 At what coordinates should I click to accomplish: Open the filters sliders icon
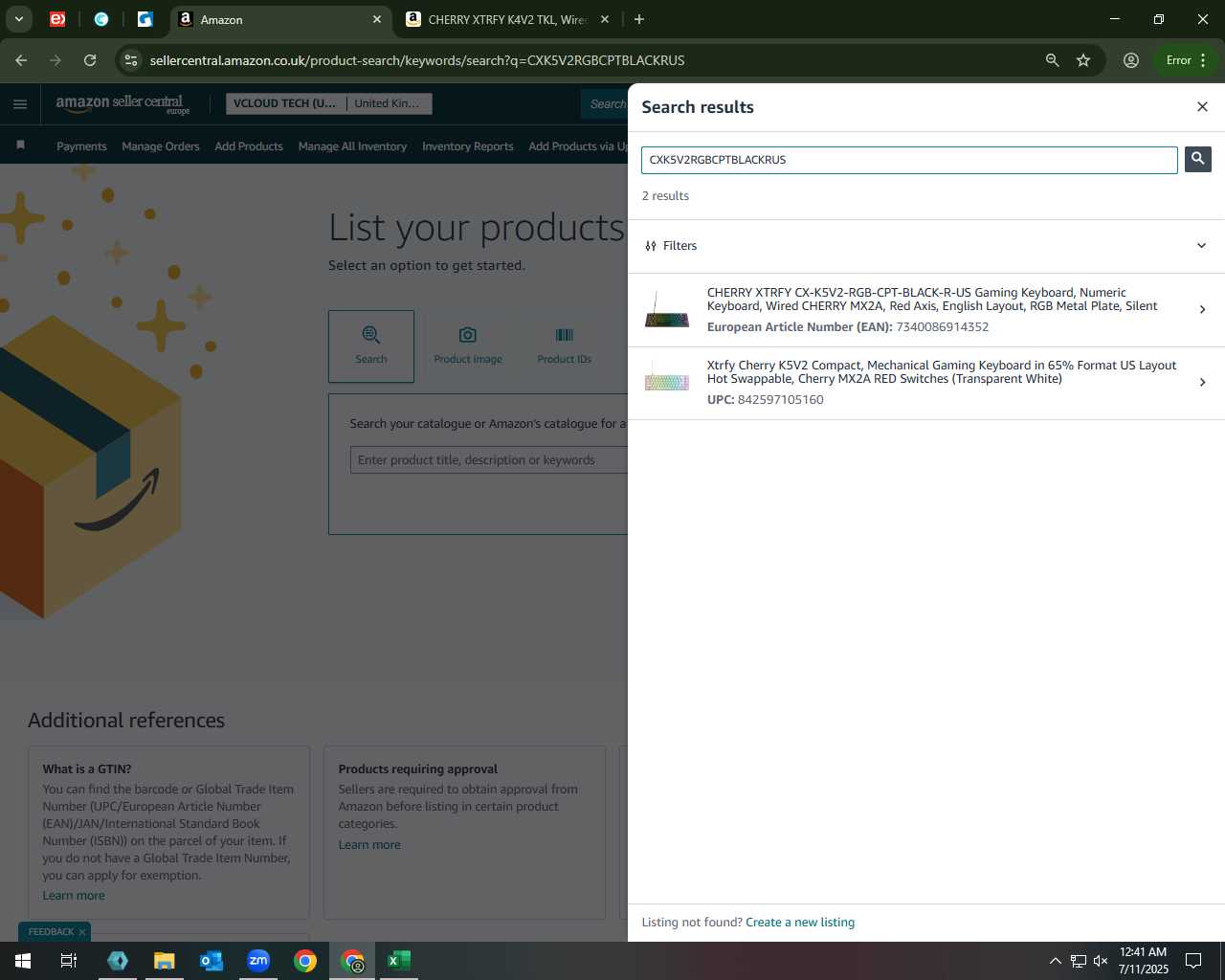tap(651, 246)
